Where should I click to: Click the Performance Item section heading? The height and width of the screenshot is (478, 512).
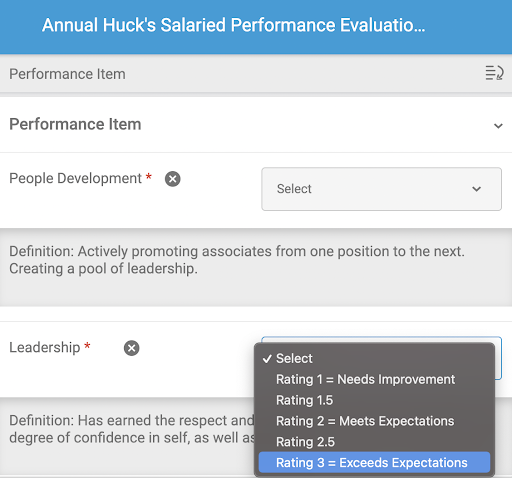pos(75,124)
